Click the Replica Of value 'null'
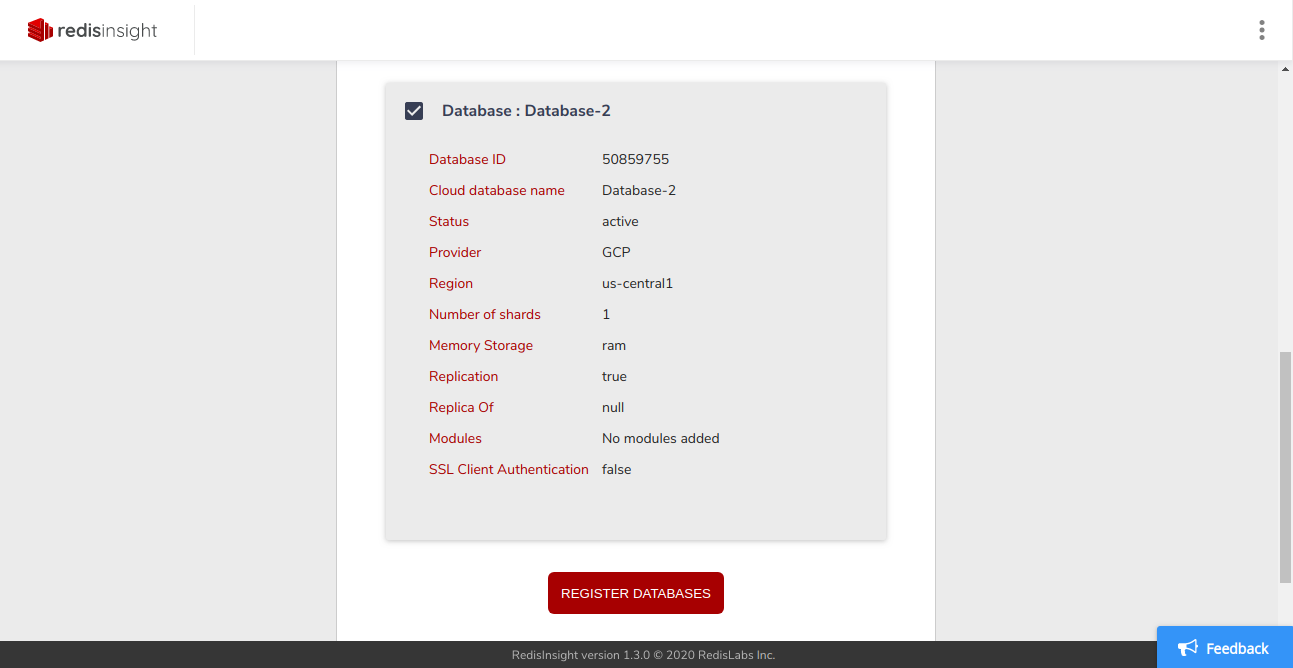 [613, 407]
